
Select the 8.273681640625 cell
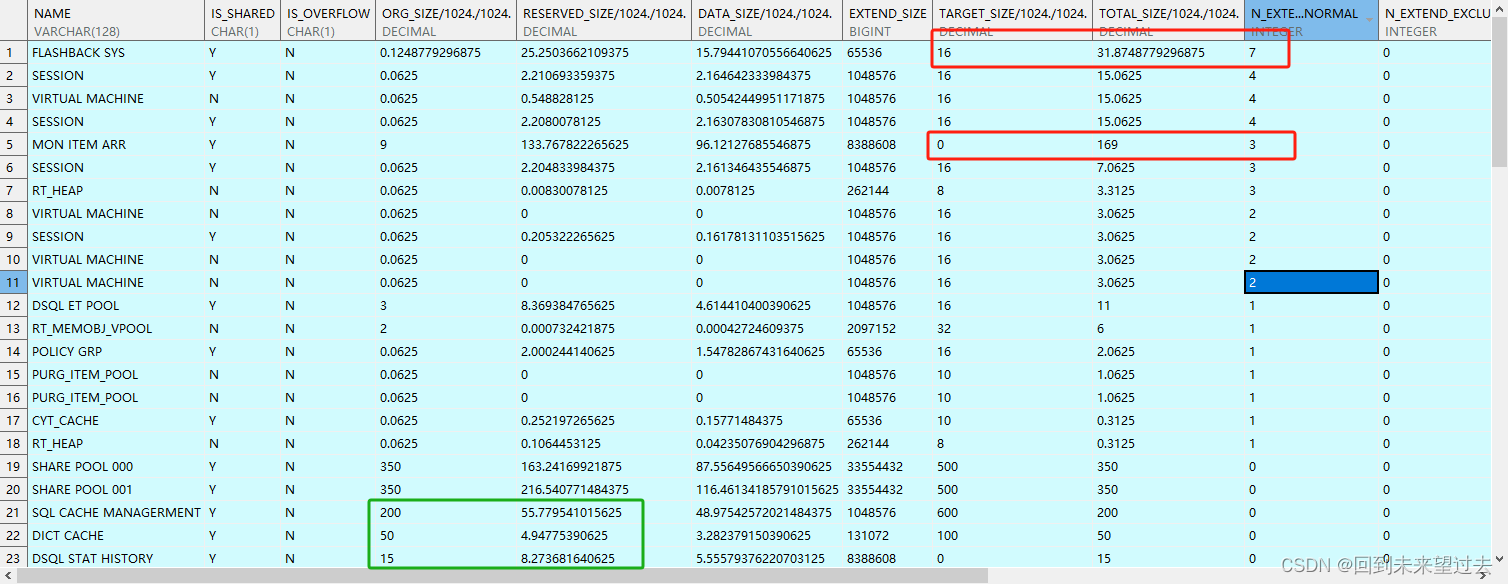click(604, 558)
